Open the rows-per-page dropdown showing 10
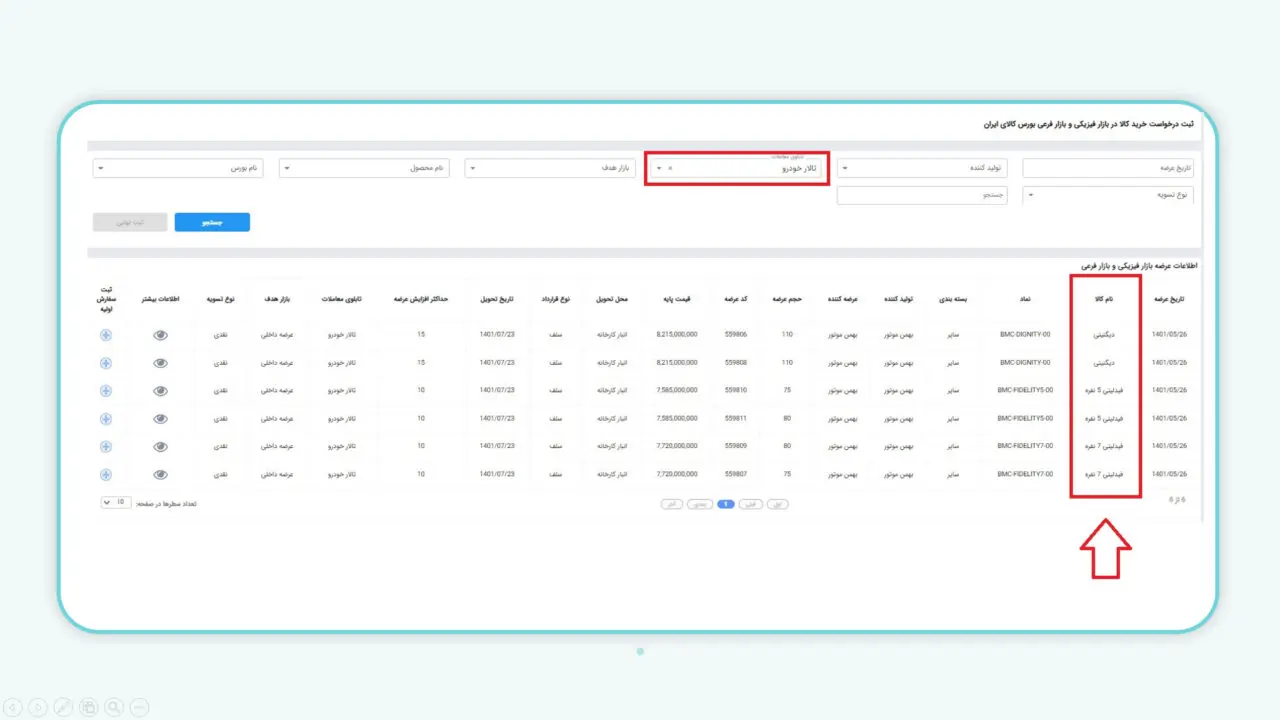The height and width of the screenshot is (720, 1280). click(115, 502)
